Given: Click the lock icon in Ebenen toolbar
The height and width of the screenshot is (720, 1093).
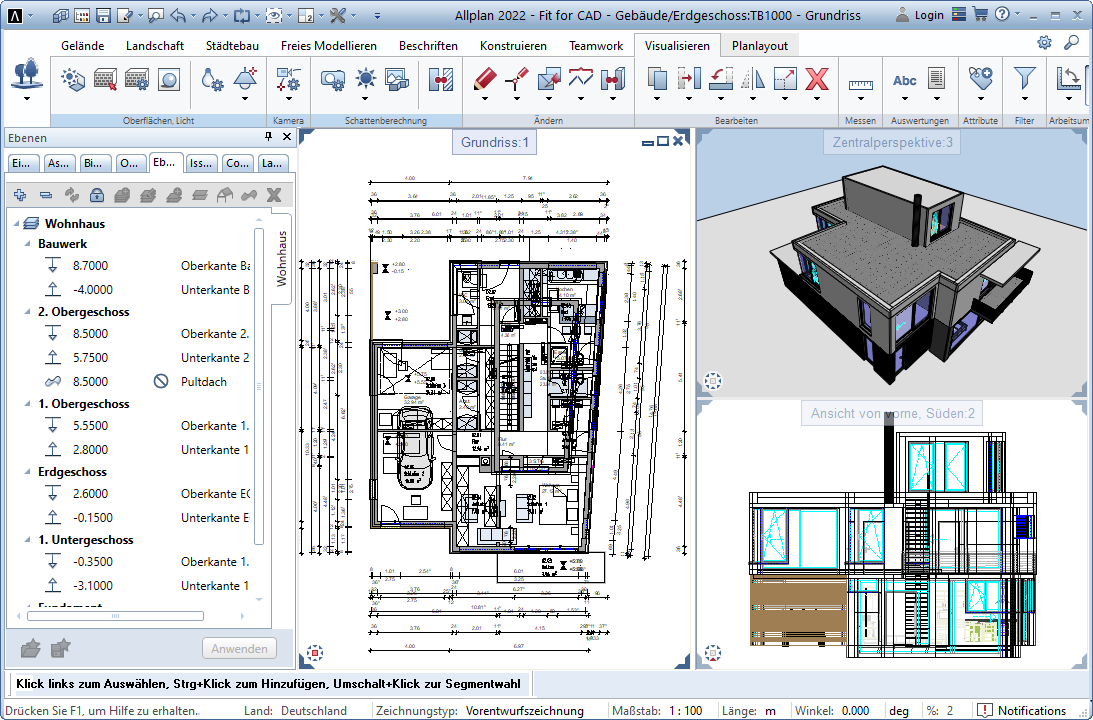Looking at the screenshot, I should point(96,194).
